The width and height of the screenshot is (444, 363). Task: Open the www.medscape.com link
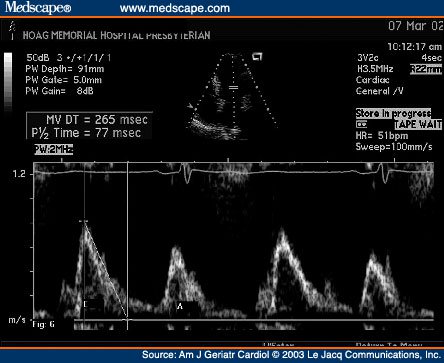tap(175, 8)
